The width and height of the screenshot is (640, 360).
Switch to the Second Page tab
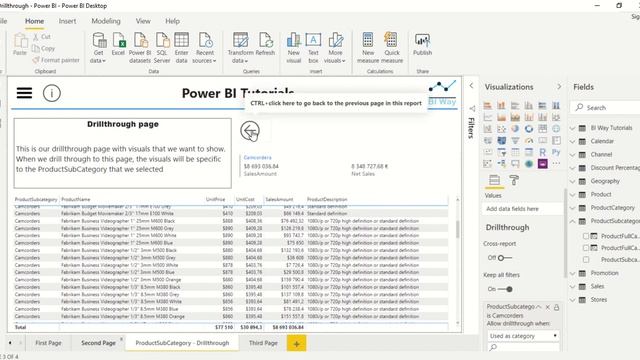click(x=98, y=343)
